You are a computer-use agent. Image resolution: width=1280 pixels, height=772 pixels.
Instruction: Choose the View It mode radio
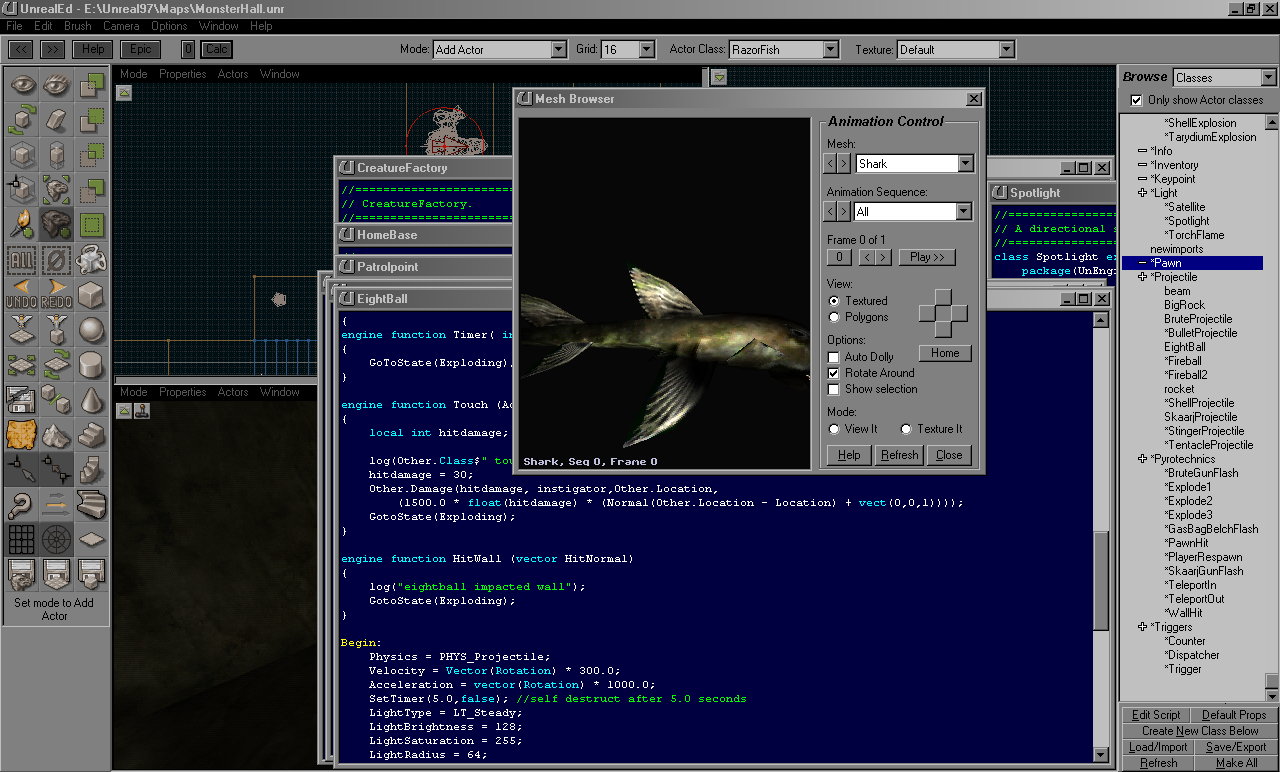pos(834,429)
